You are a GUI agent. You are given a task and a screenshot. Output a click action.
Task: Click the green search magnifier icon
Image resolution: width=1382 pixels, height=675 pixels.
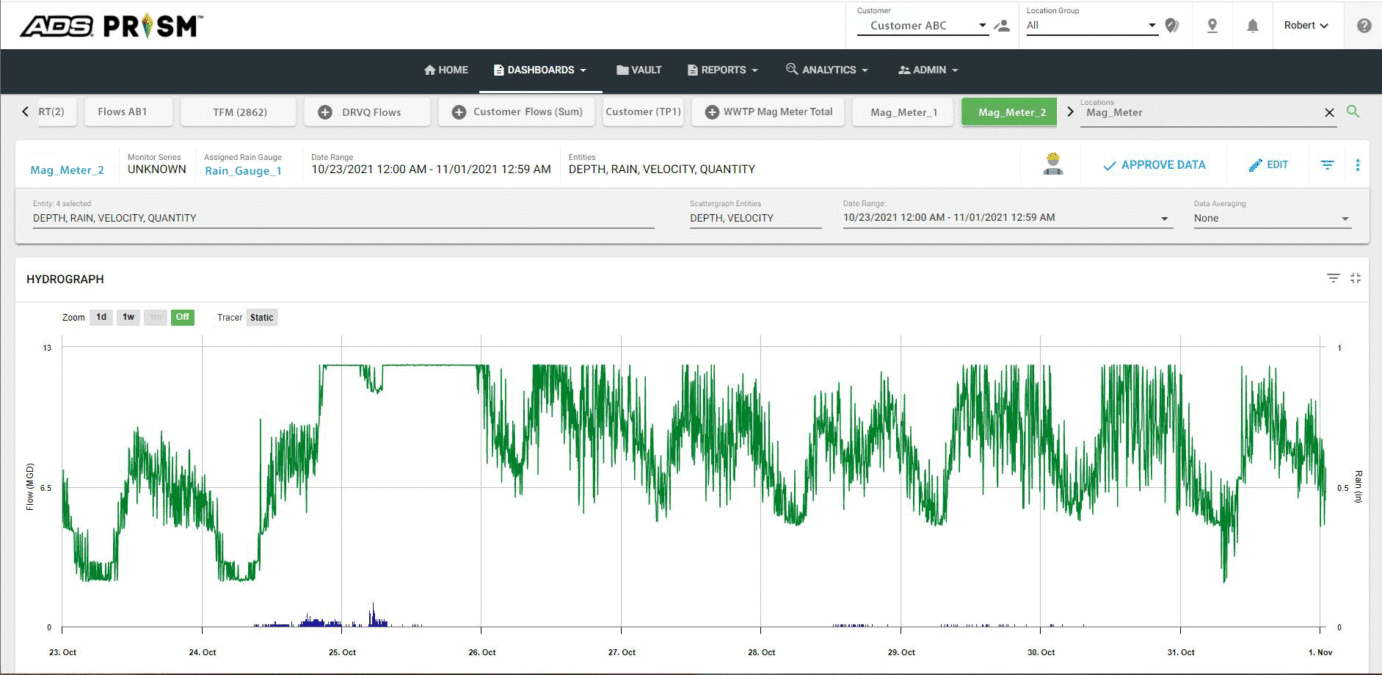[1353, 112]
